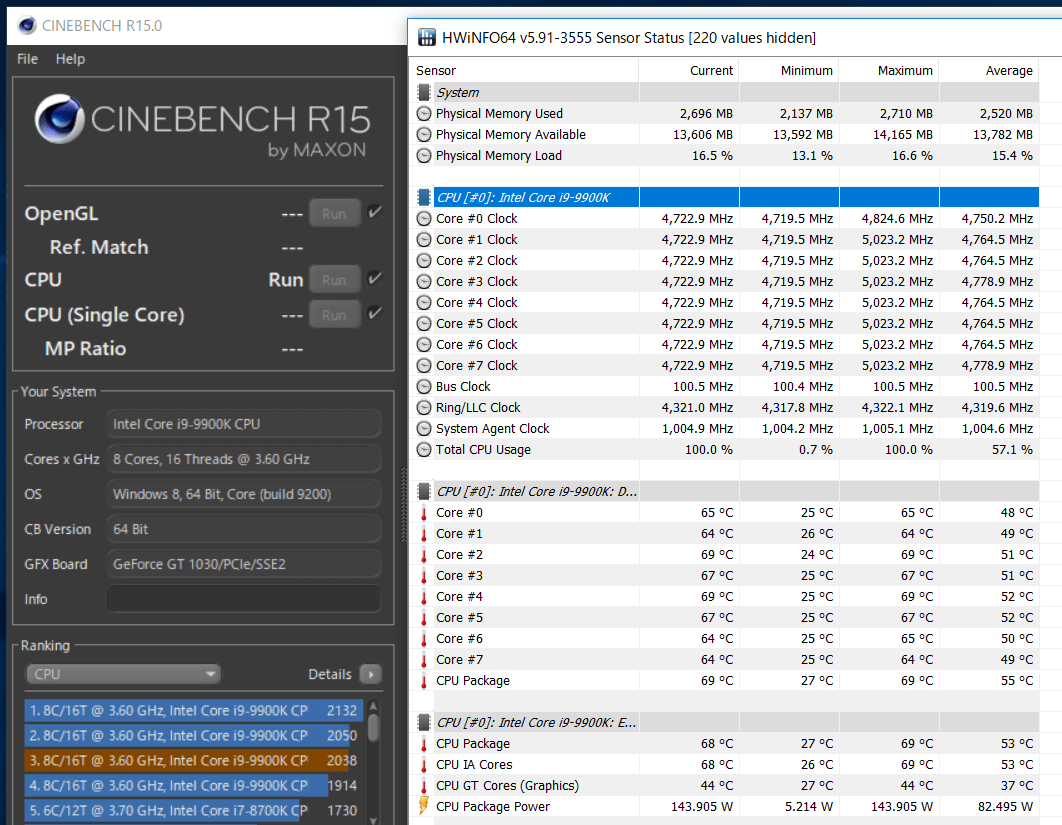The width and height of the screenshot is (1062, 825).
Task: Click the chip icon of the Intel Core i9-9900K: D... group
Action: [424, 491]
